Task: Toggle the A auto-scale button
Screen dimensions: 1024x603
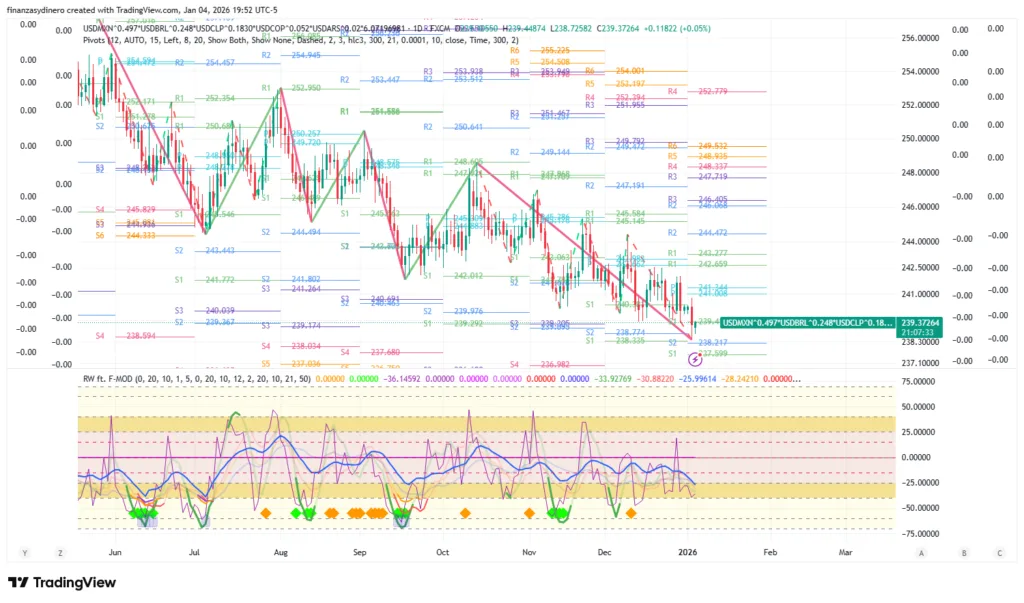Action: 921,552
